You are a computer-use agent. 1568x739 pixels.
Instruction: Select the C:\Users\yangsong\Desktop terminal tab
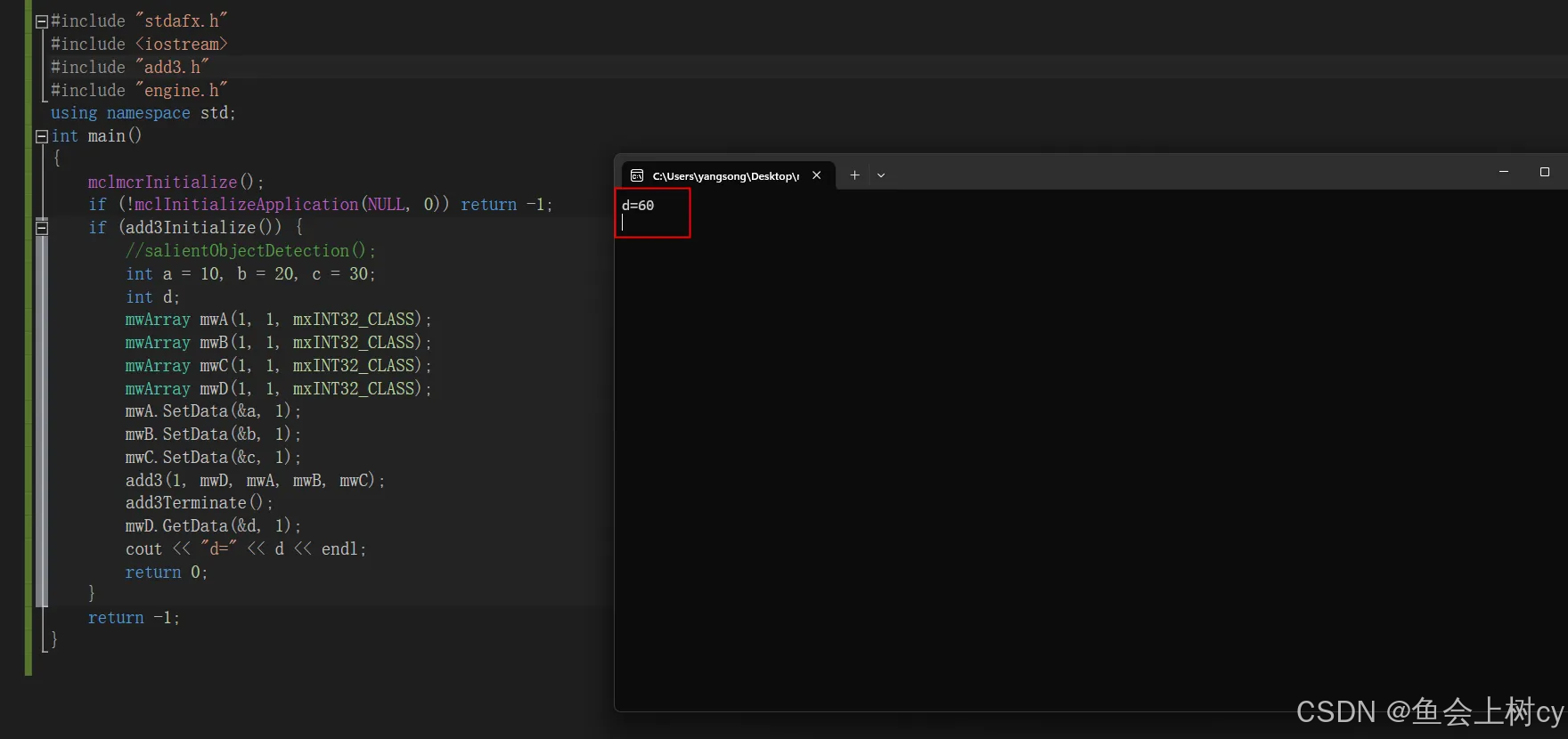[x=726, y=175]
